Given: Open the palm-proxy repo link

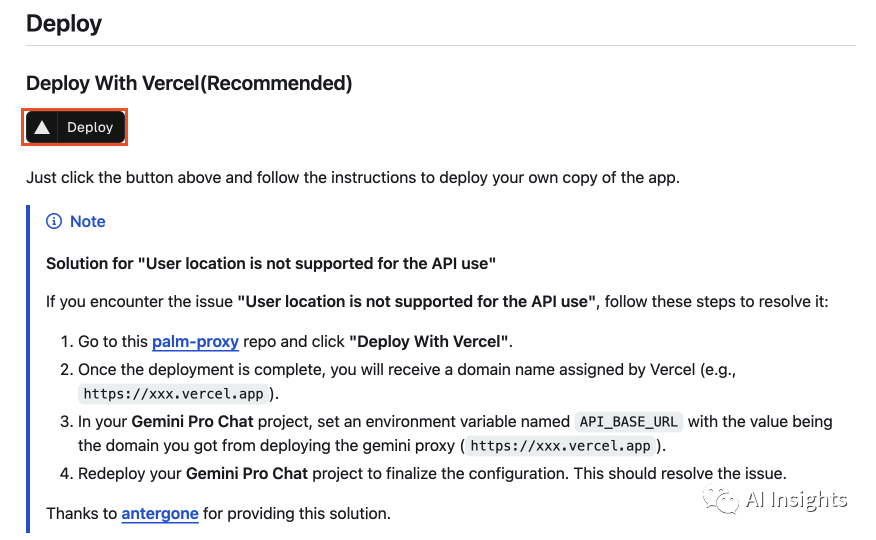Looking at the screenshot, I should 195,342.
